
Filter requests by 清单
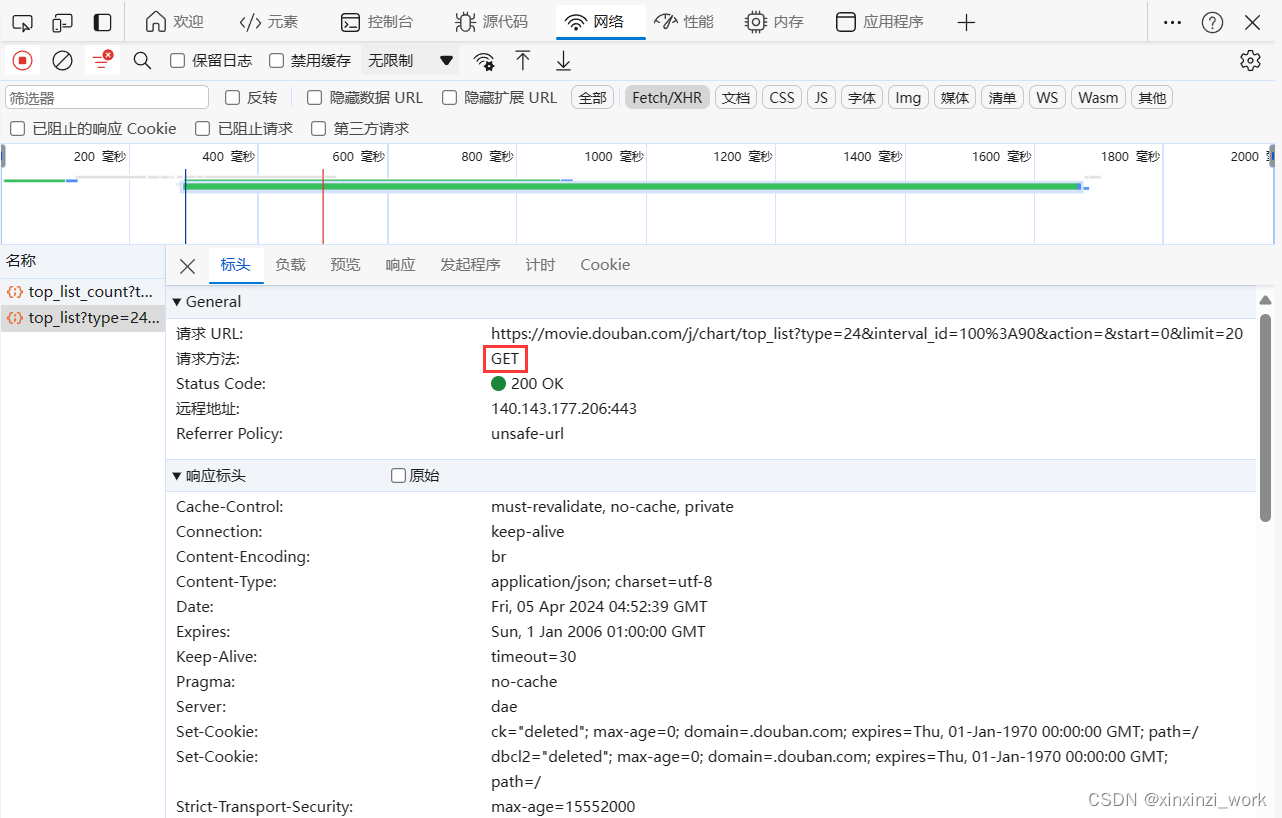tap(1002, 97)
